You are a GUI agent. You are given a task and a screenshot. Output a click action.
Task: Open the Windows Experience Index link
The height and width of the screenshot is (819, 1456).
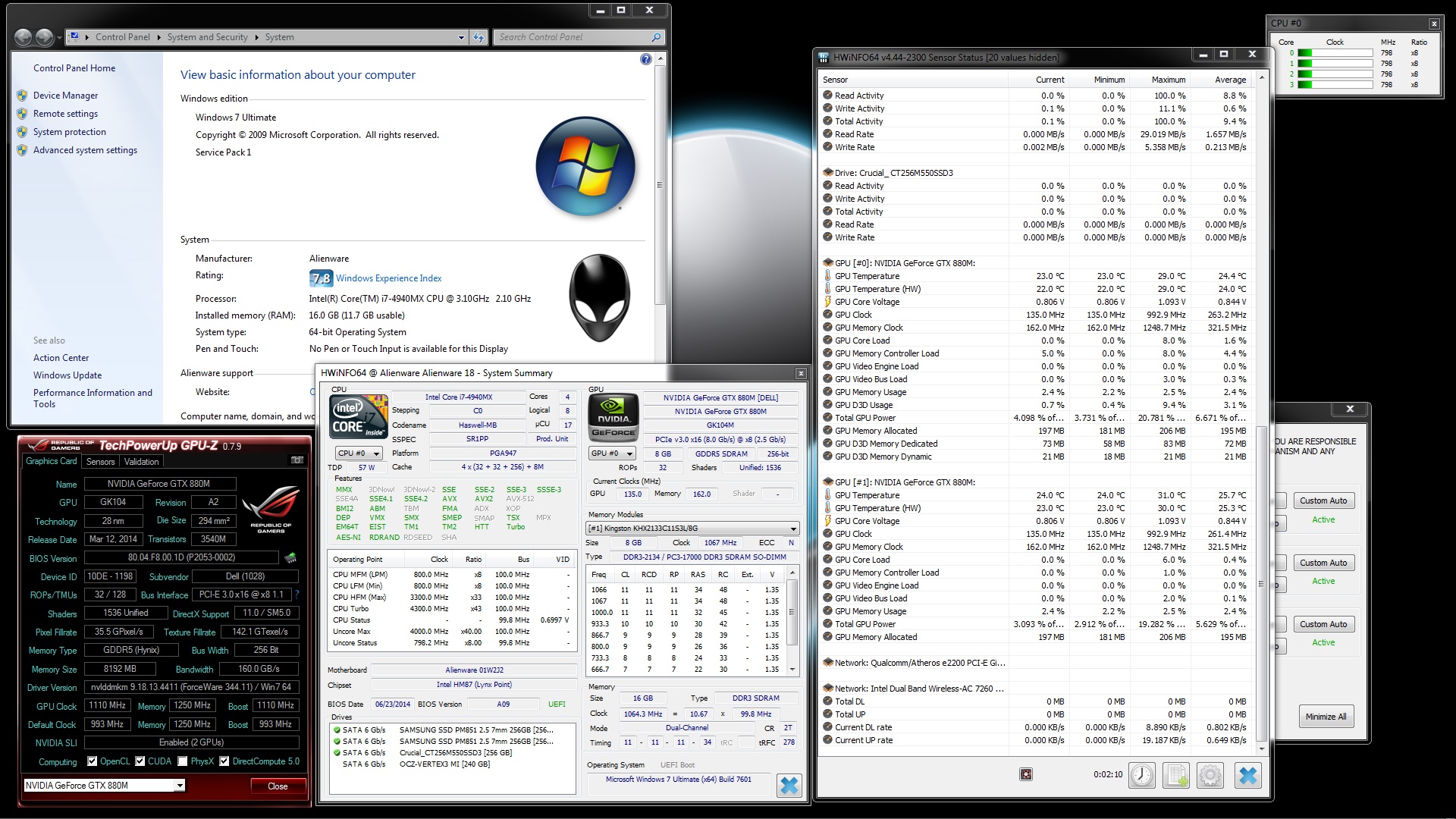tap(388, 278)
